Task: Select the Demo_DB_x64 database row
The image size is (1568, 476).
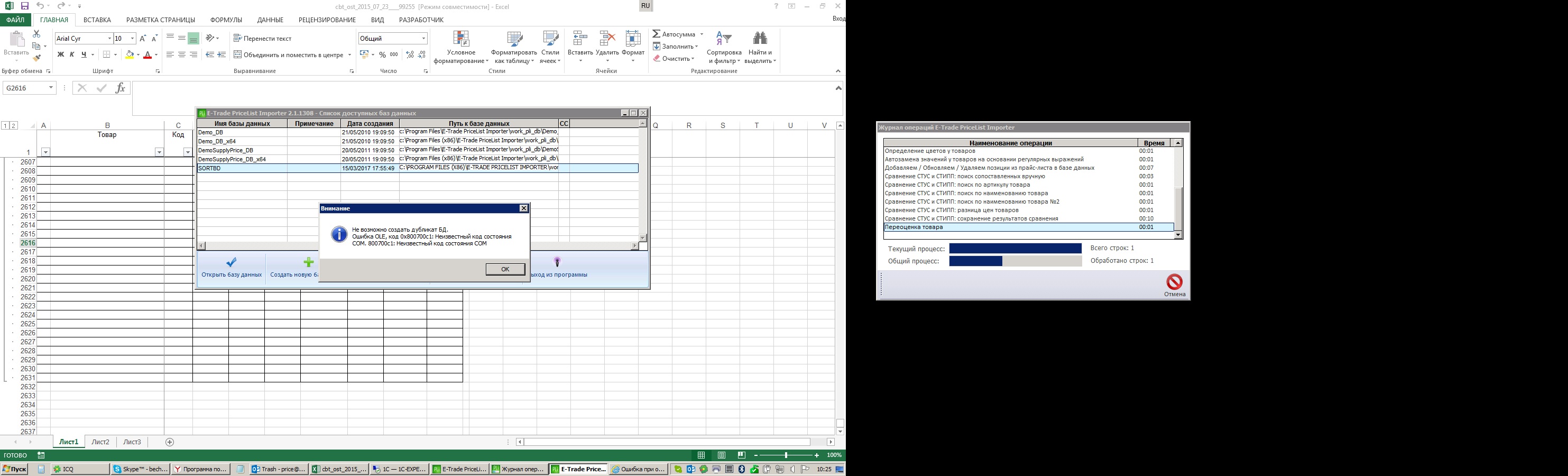Action: 418,141
